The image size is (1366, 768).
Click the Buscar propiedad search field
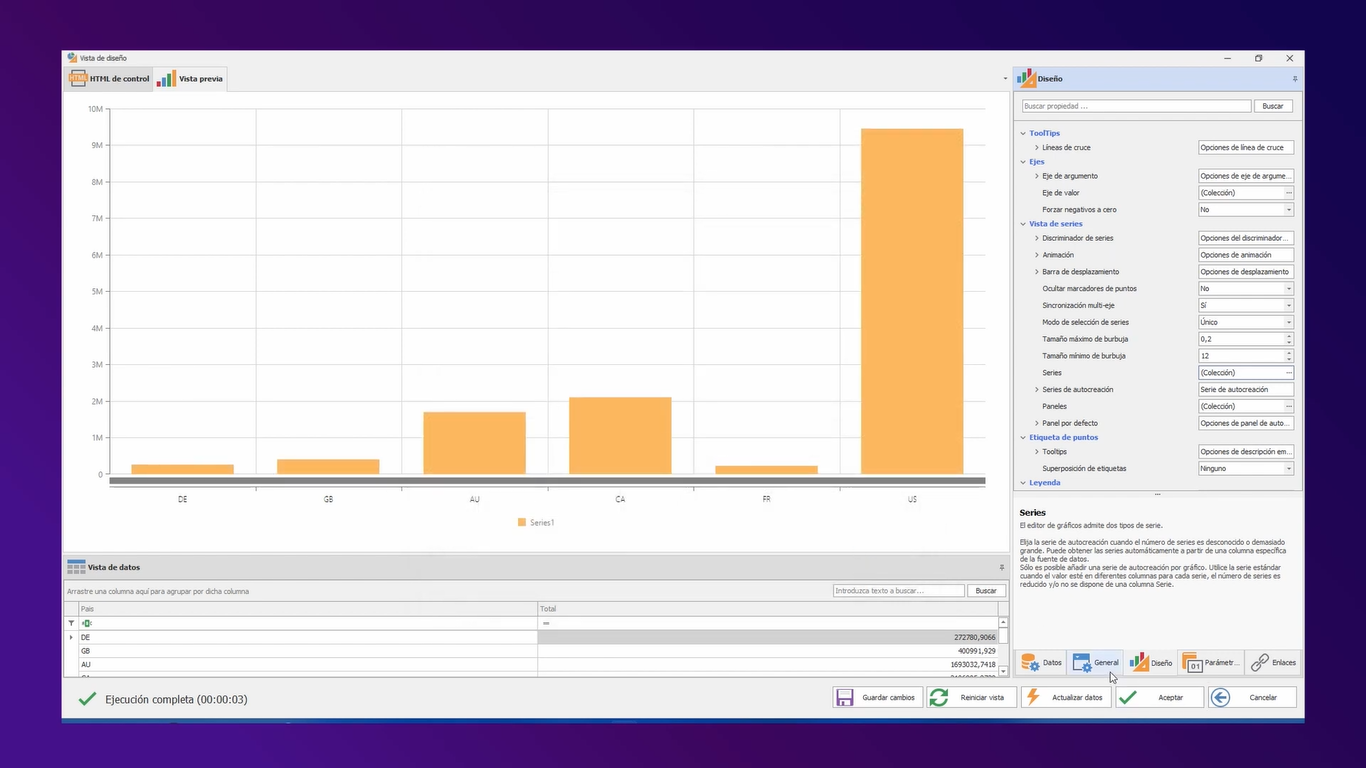click(1135, 105)
